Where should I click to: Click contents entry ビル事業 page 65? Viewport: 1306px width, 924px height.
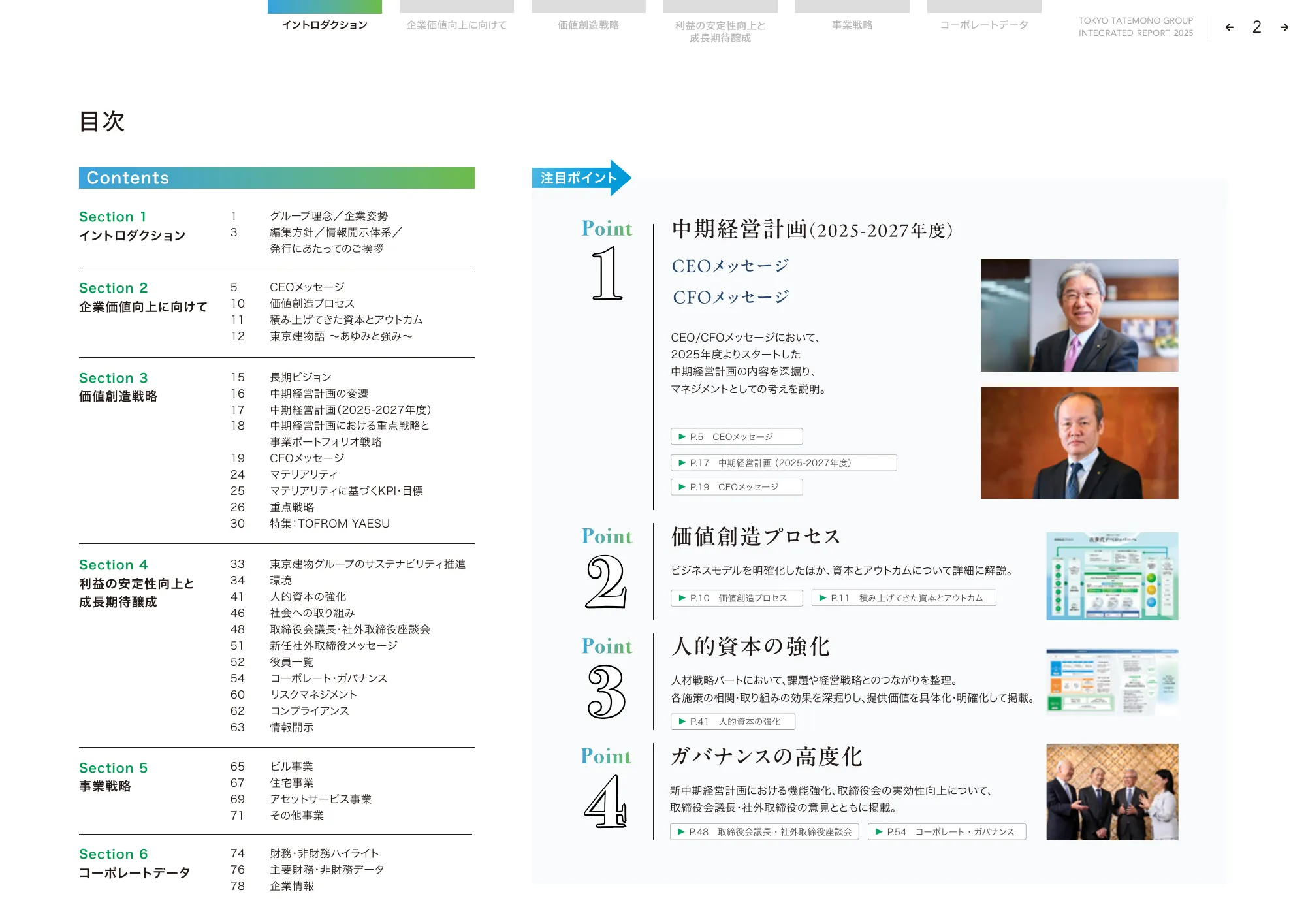coord(291,766)
